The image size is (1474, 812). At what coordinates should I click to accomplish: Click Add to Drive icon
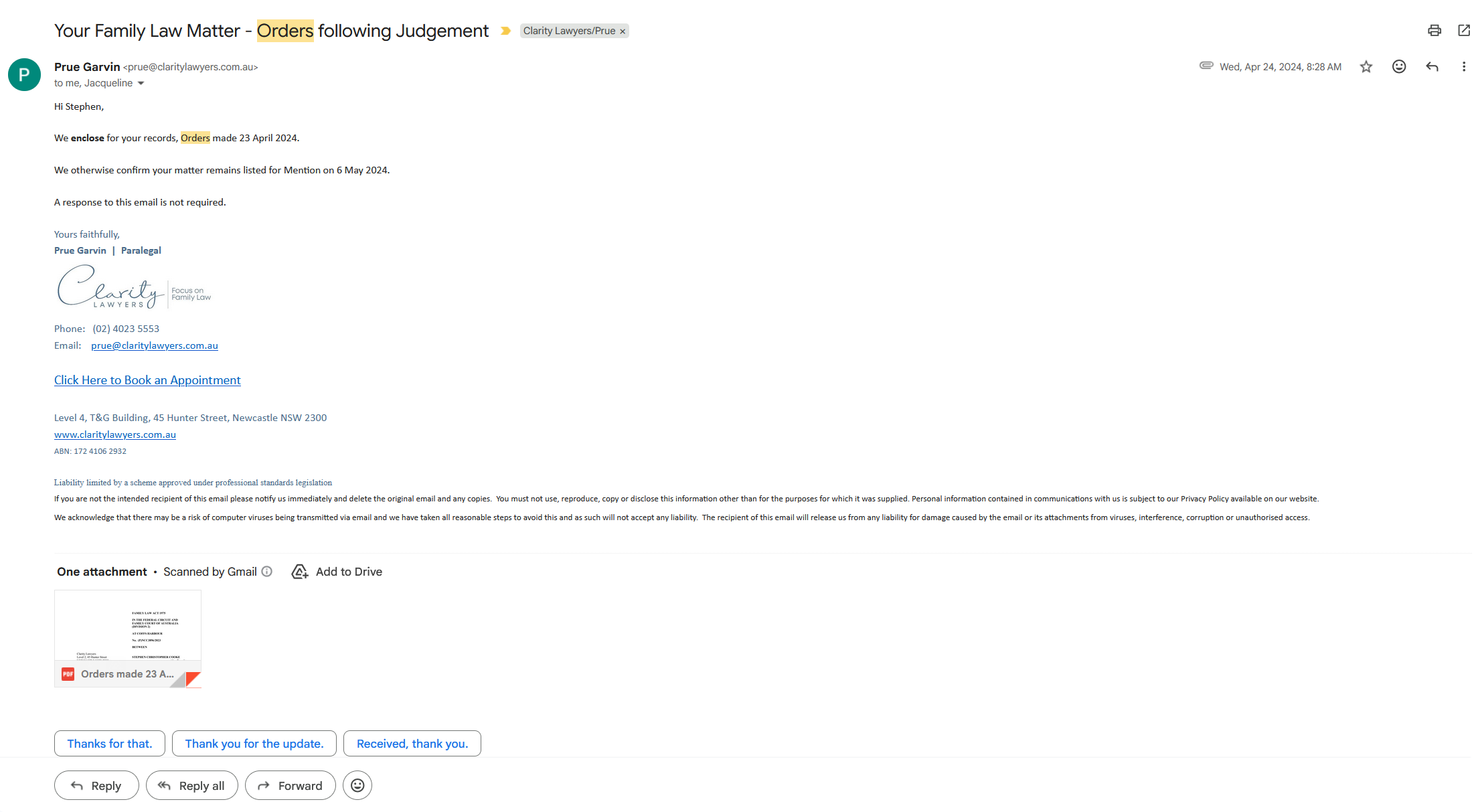(x=300, y=572)
